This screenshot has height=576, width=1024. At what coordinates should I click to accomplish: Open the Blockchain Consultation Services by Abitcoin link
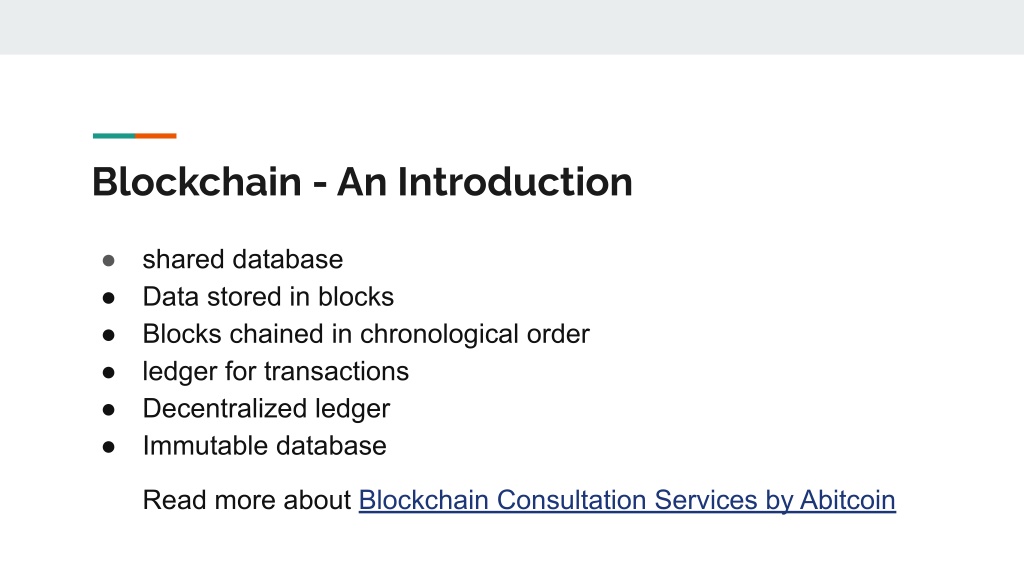627,500
